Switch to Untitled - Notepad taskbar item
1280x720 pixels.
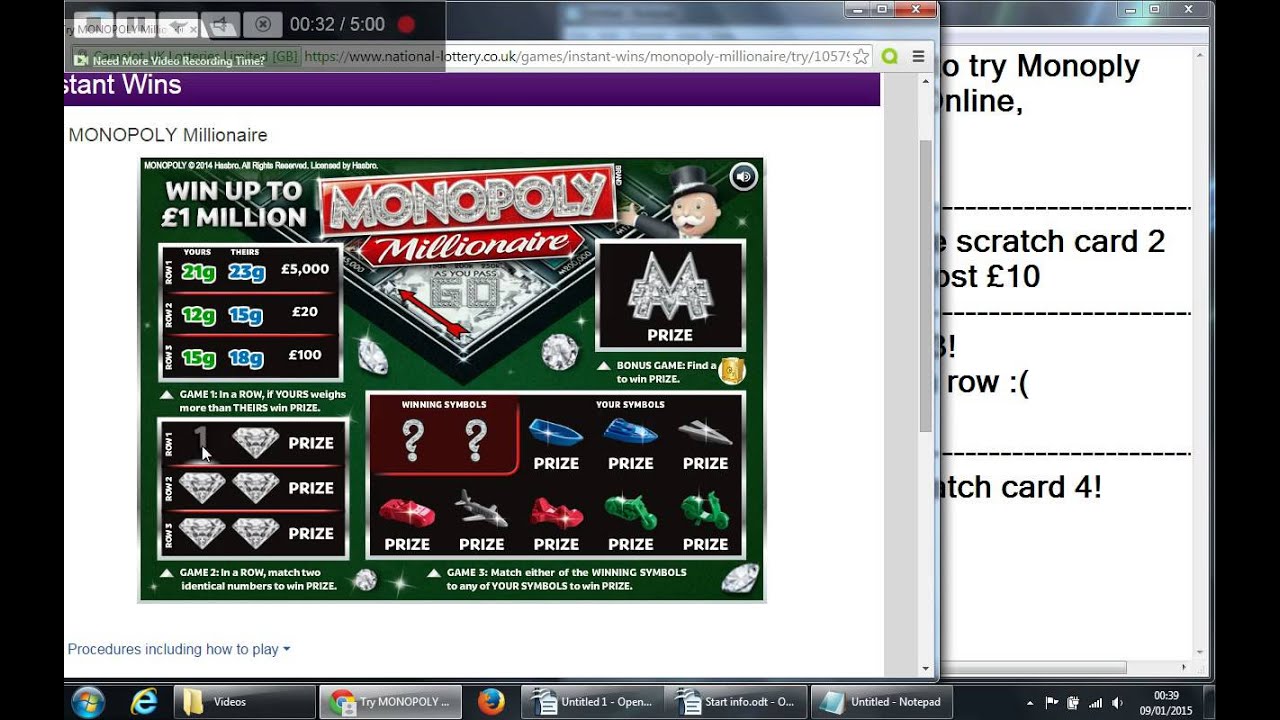882,702
